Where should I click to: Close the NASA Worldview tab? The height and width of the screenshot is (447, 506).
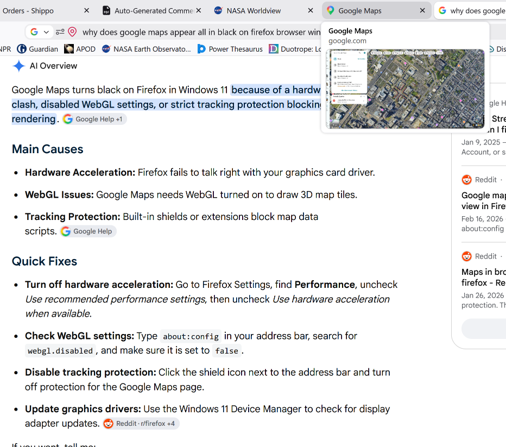[310, 11]
